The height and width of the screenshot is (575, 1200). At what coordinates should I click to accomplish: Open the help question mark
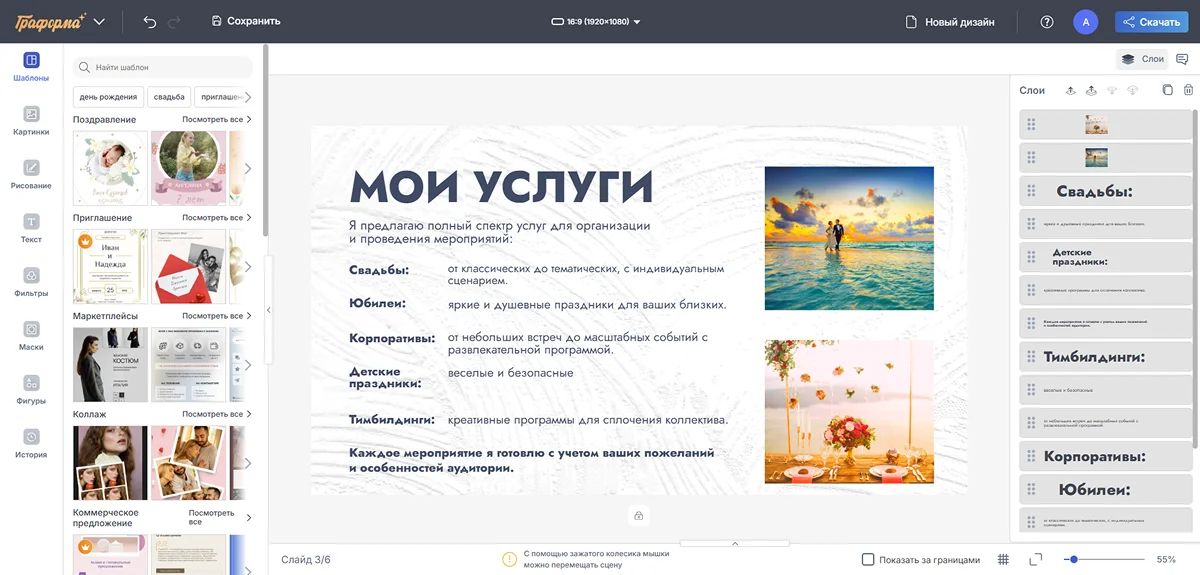(1047, 22)
